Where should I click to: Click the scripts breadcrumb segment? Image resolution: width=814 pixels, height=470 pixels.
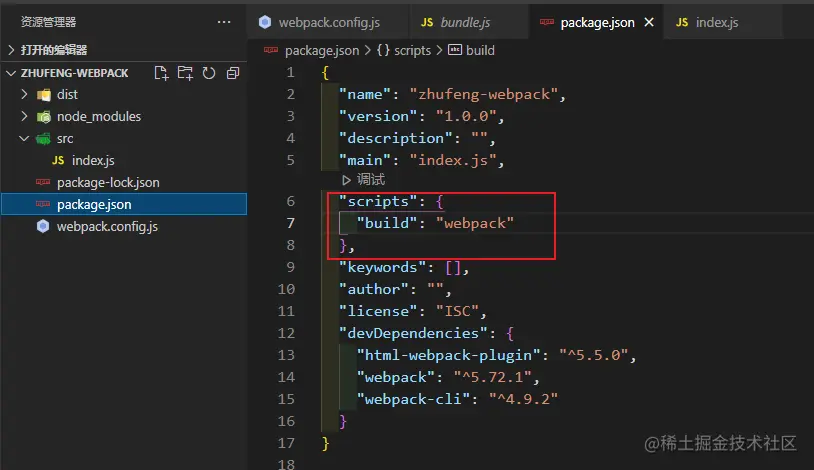[x=412, y=50]
